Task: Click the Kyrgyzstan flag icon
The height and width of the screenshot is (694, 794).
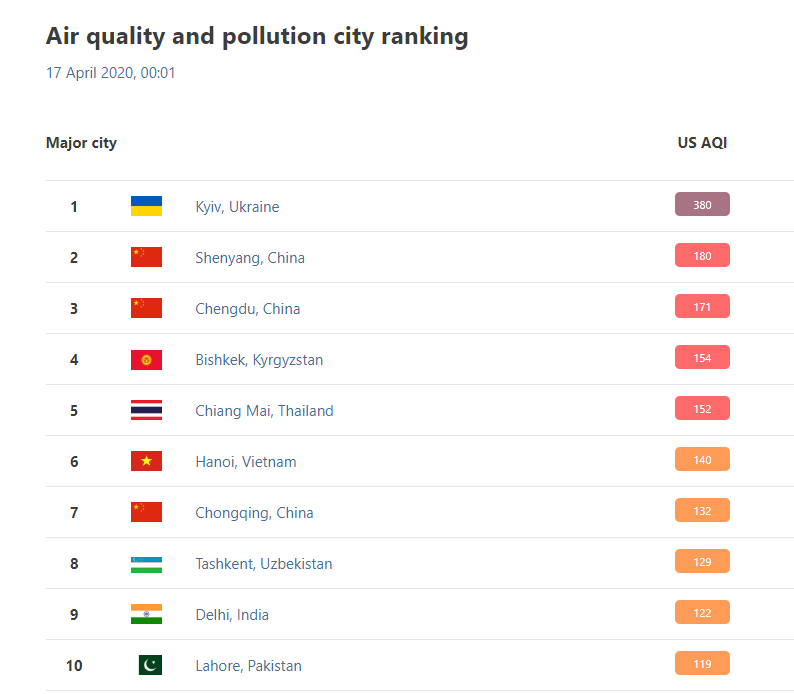Action: click(146, 359)
